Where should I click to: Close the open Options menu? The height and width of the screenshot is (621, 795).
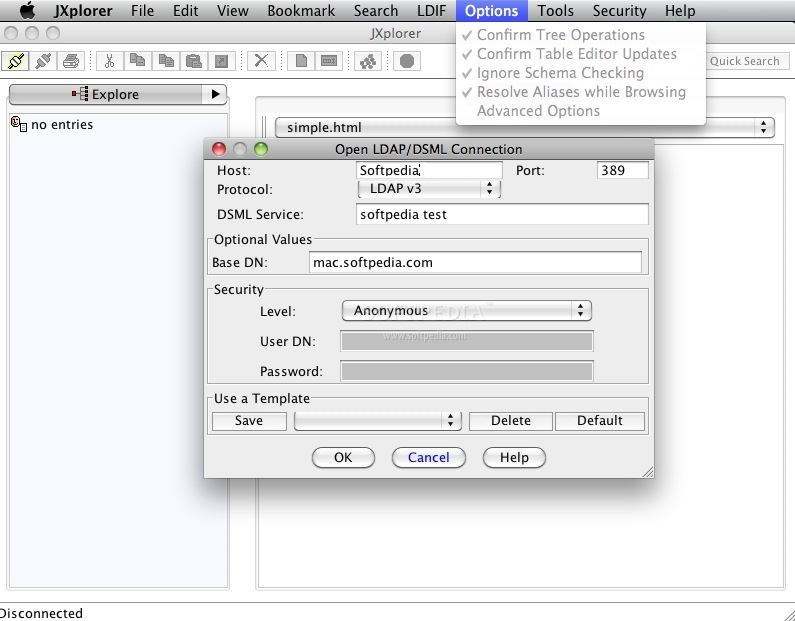(x=491, y=11)
